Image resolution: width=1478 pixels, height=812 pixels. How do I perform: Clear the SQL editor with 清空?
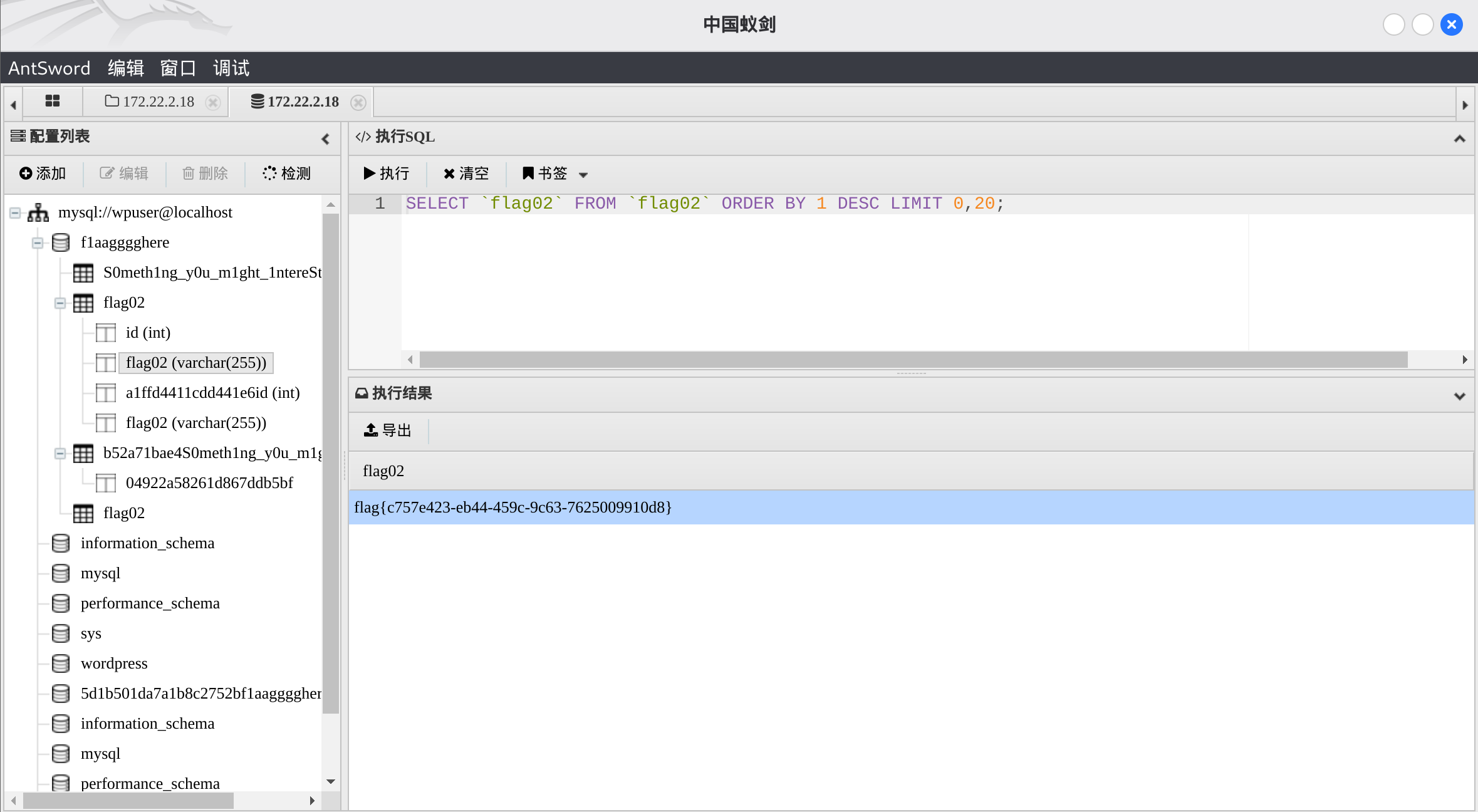[466, 174]
